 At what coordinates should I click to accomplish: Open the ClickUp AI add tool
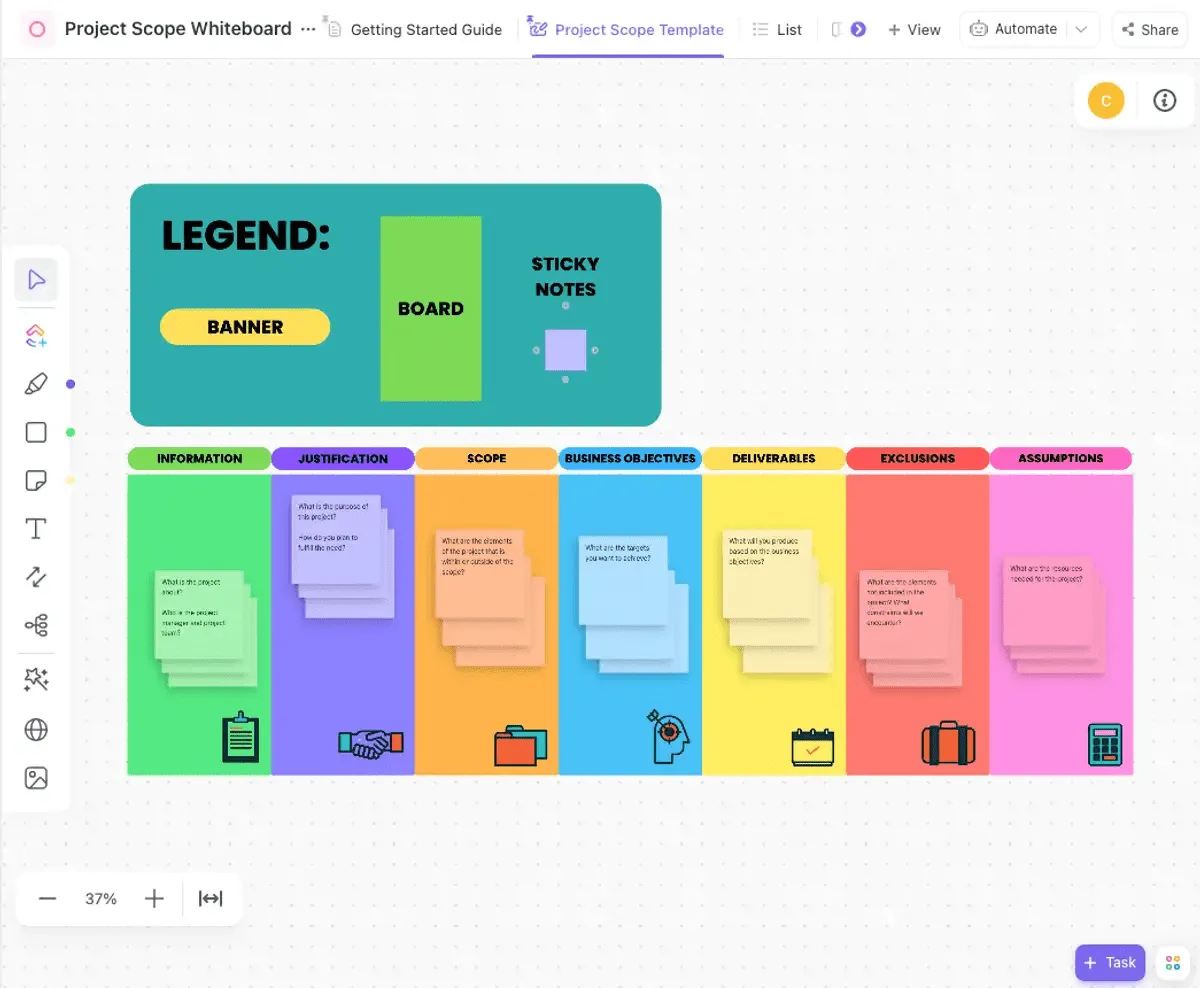pos(36,336)
